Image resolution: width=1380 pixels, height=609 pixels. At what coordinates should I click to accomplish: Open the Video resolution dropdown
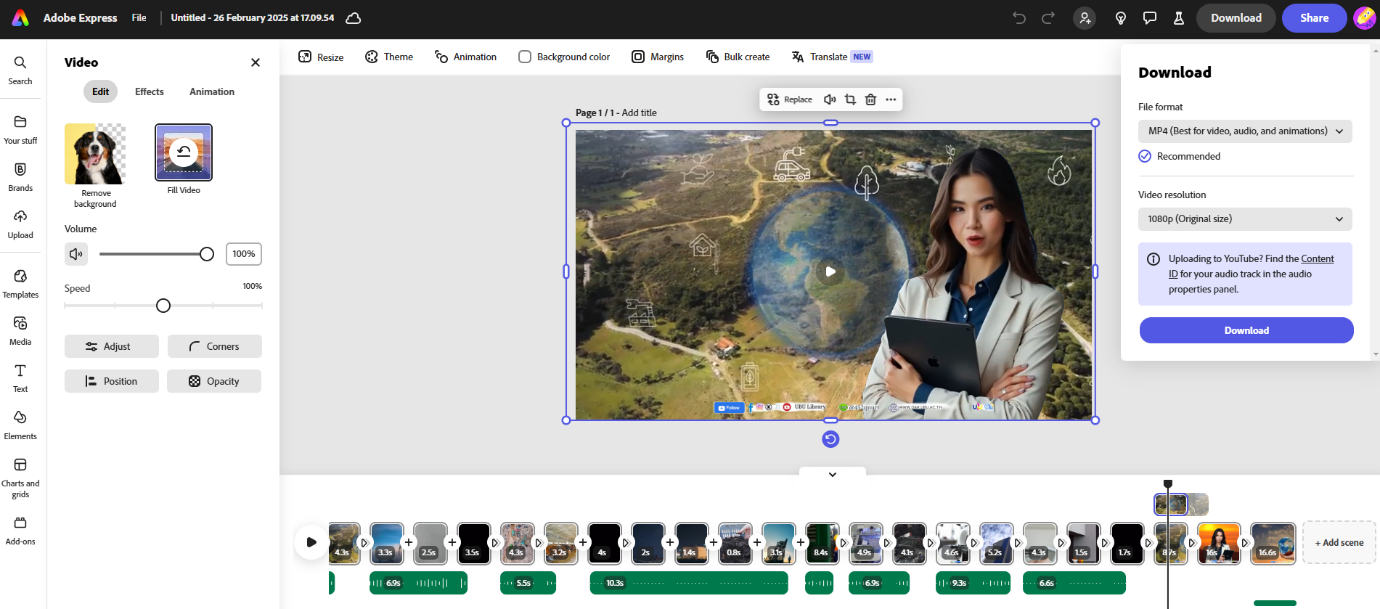pyautogui.click(x=1244, y=219)
